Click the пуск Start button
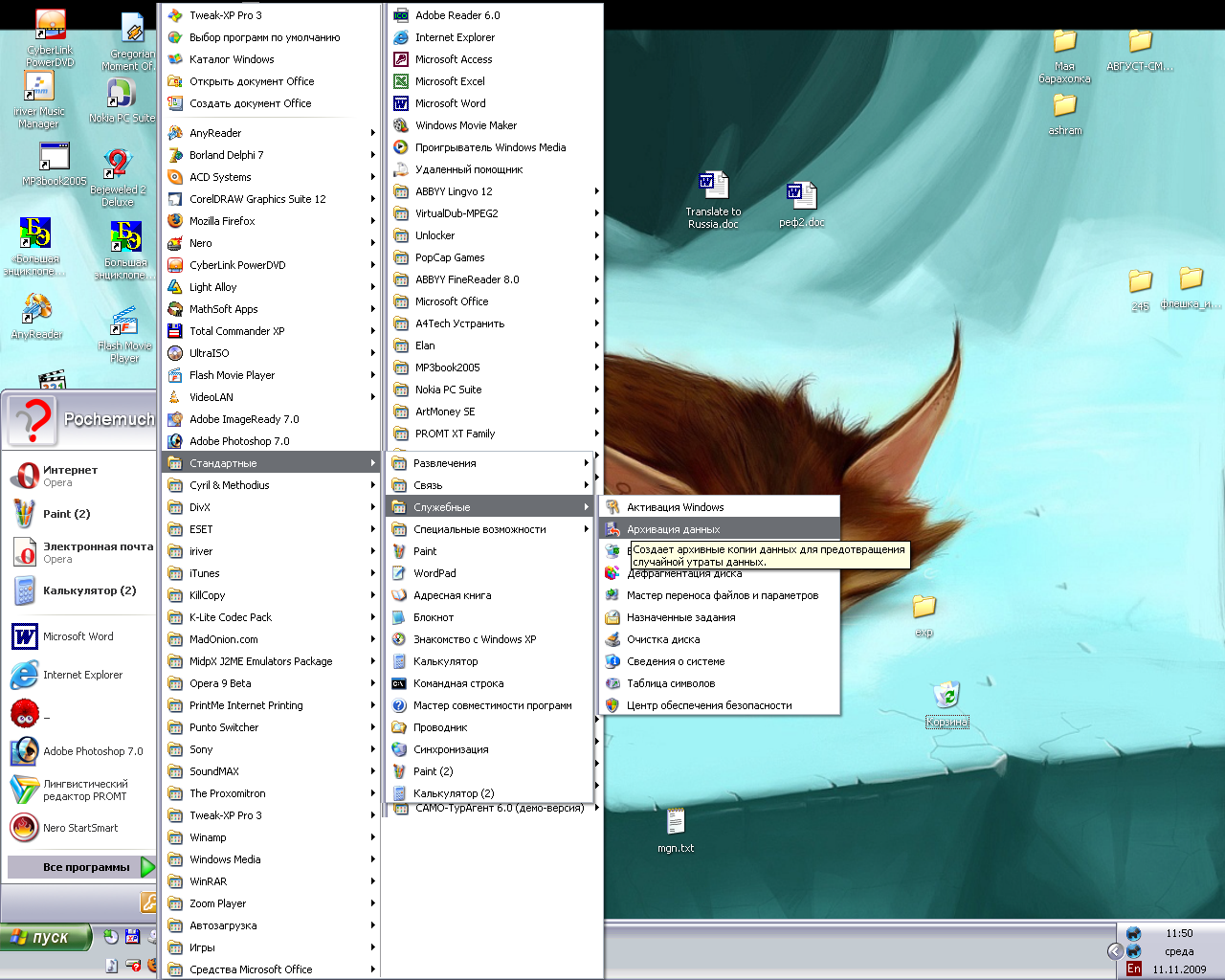This screenshot has height=980, width=1225. click(x=46, y=937)
